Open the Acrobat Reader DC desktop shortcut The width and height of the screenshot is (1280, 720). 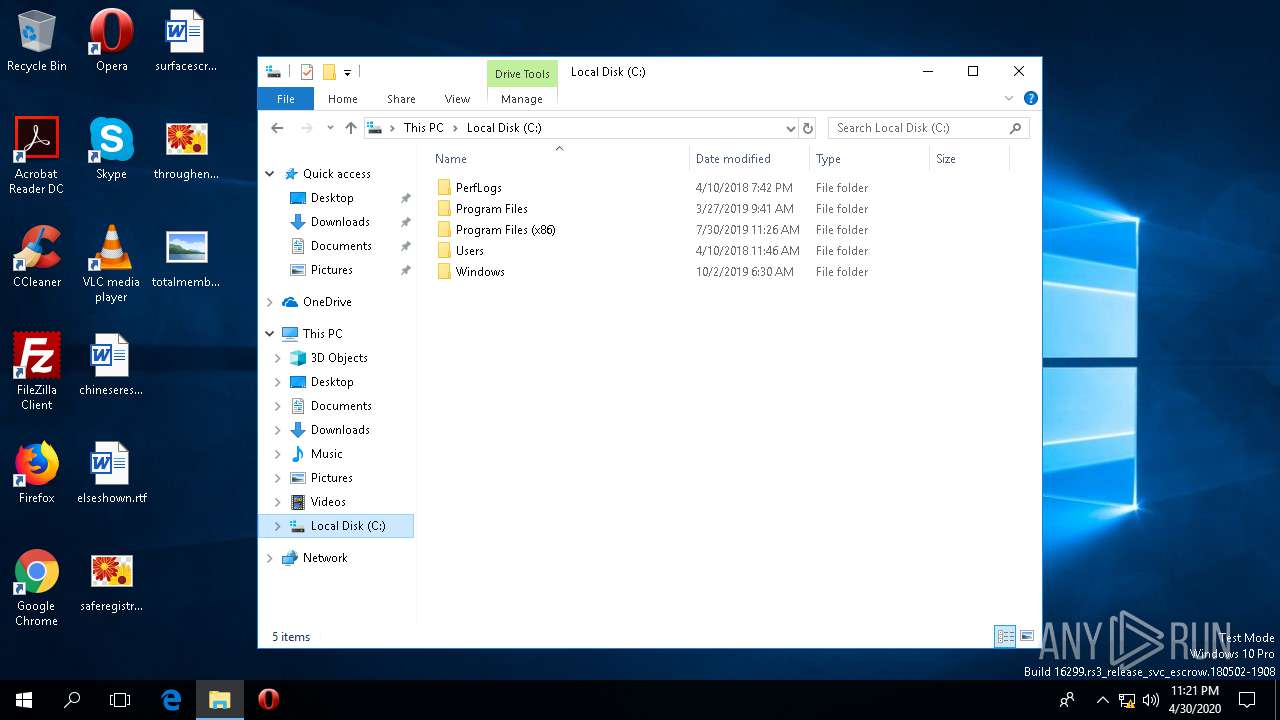click(x=37, y=155)
